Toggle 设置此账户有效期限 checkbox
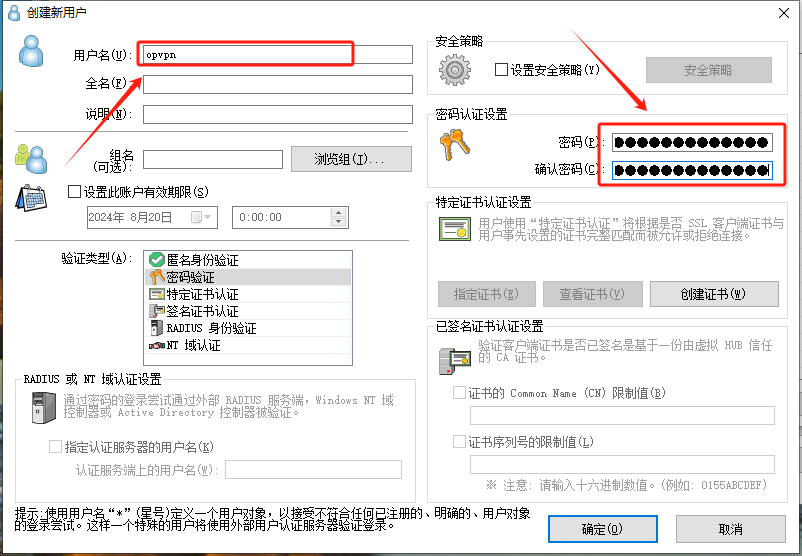The height and width of the screenshot is (556, 802). [x=74, y=192]
